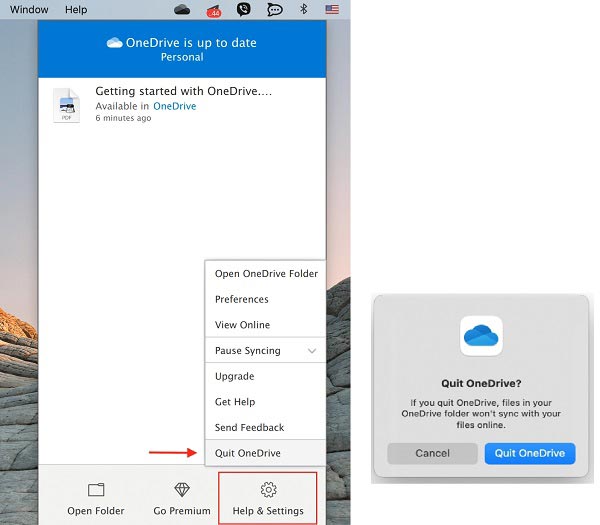
Task: Open the Window menu
Action: click(x=29, y=9)
